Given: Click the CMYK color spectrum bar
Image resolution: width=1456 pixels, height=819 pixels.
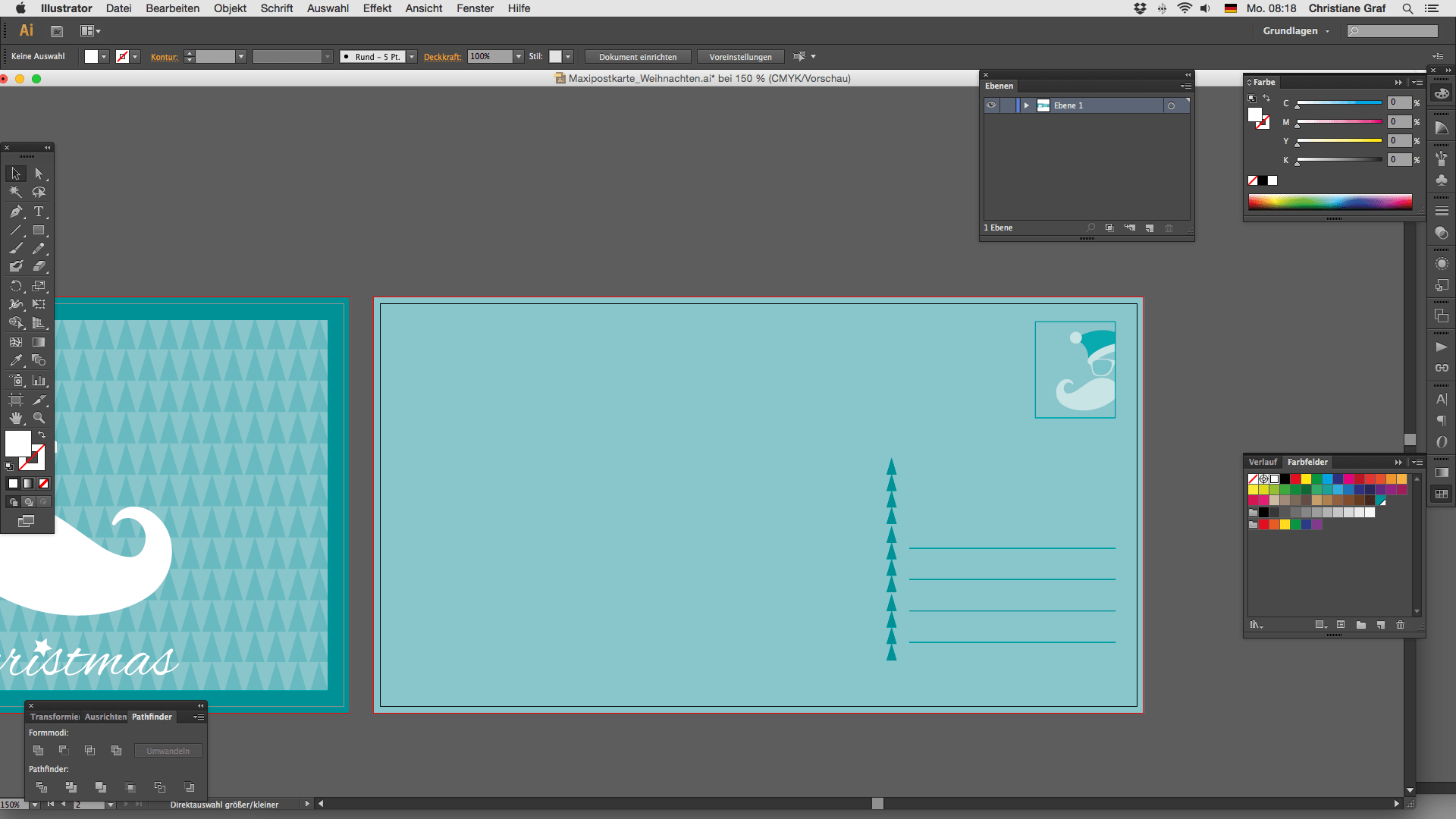Looking at the screenshot, I should (x=1330, y=202).
